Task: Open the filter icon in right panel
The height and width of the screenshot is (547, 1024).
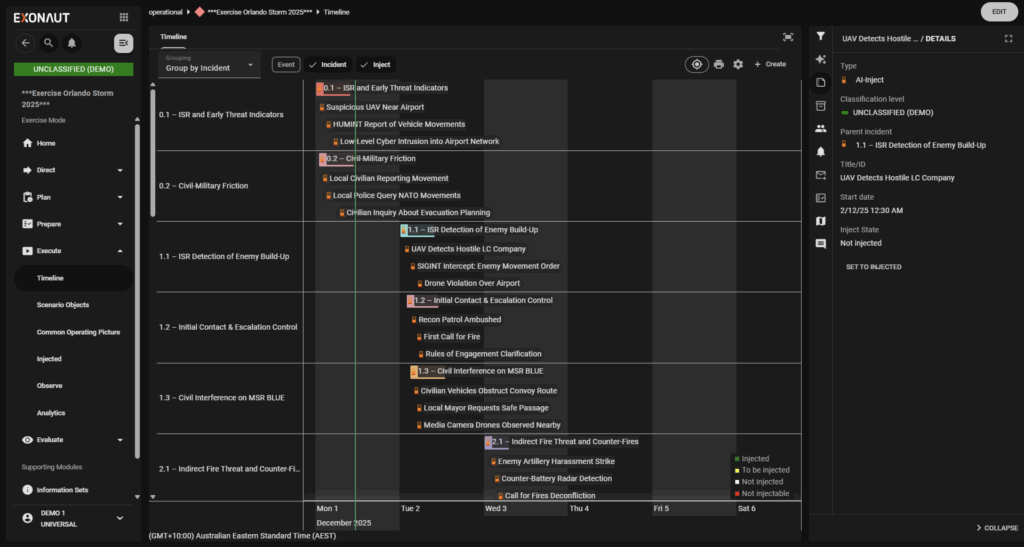Action: point(820,36)
